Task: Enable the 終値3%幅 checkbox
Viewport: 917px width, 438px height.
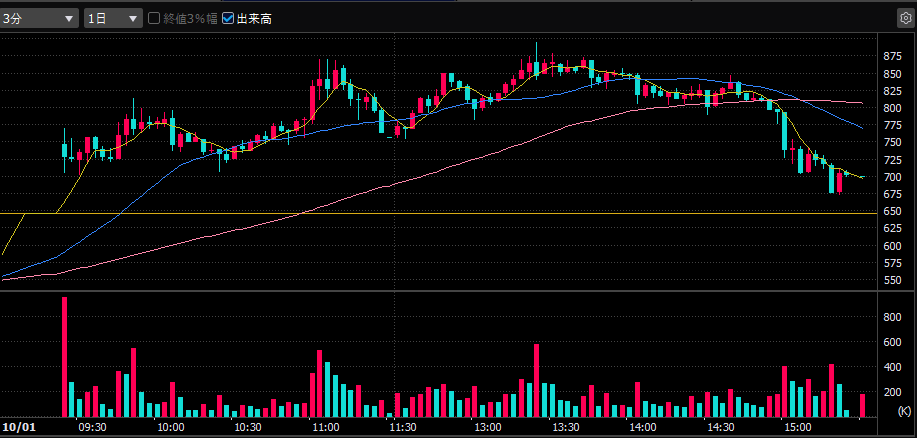Action: [x=154, y=18]
